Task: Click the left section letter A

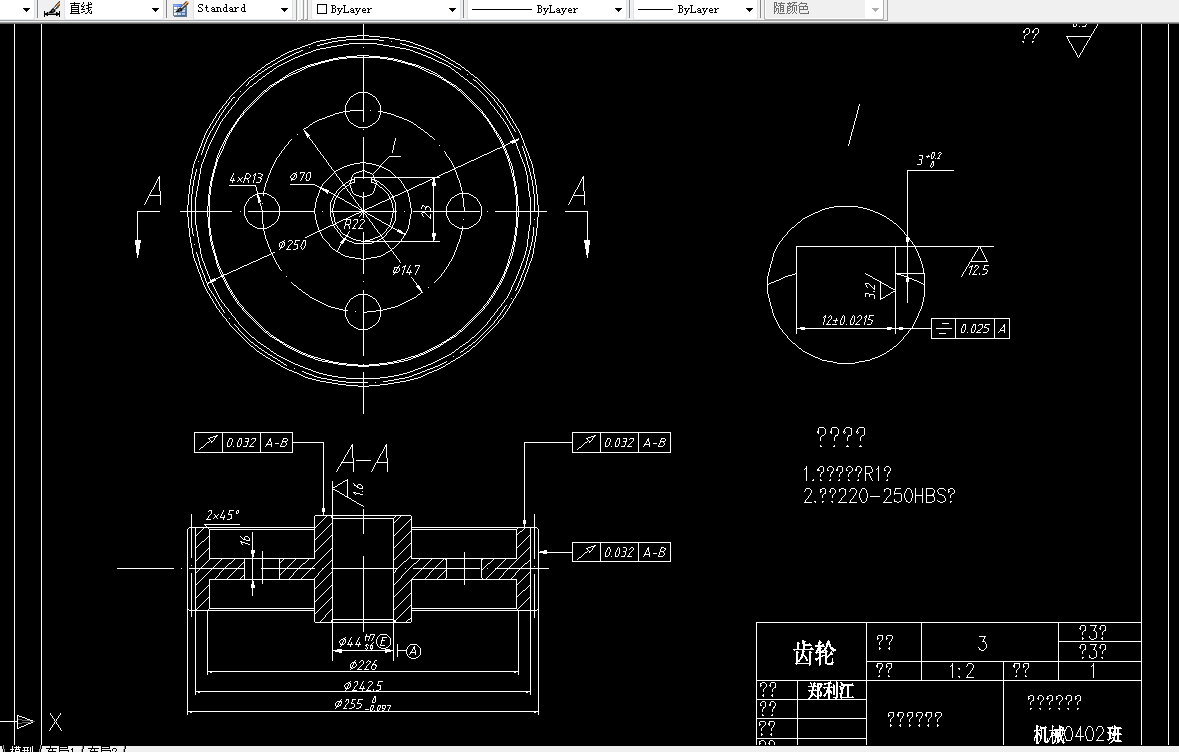Action: pos(153,191)
